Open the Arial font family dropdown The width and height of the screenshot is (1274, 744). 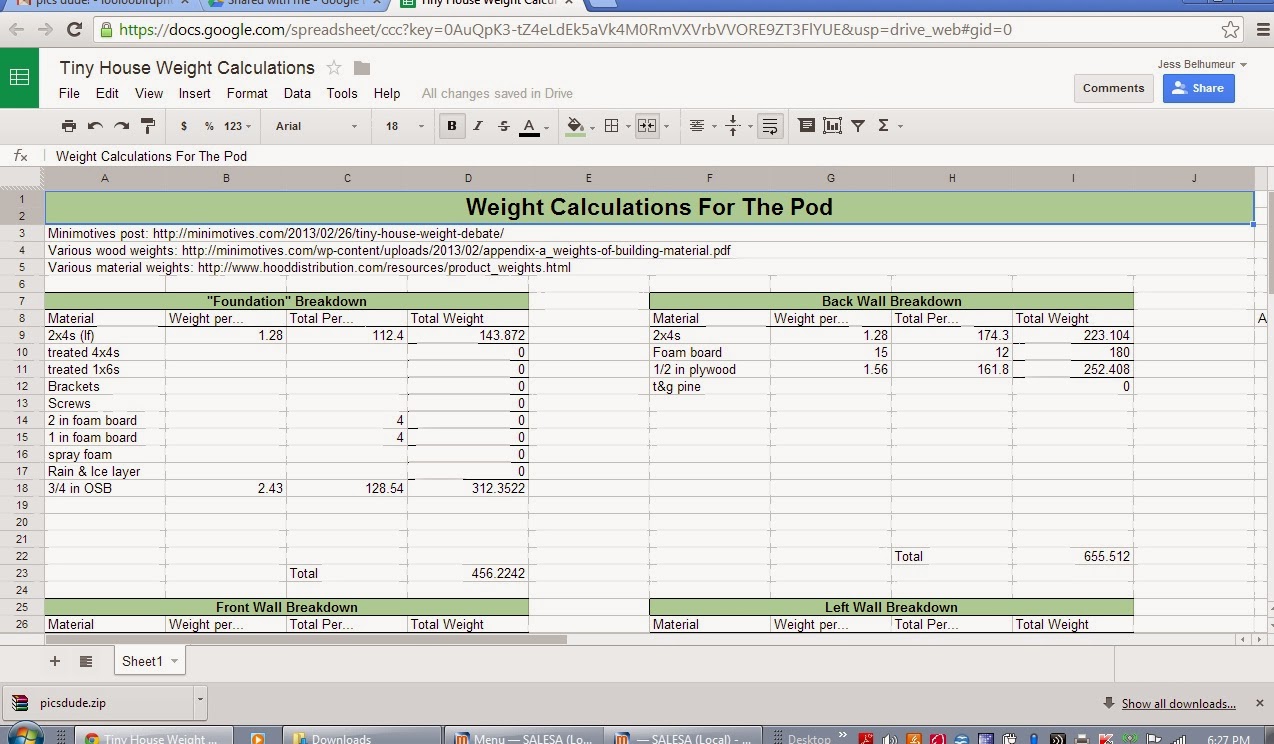click(316, 126)
